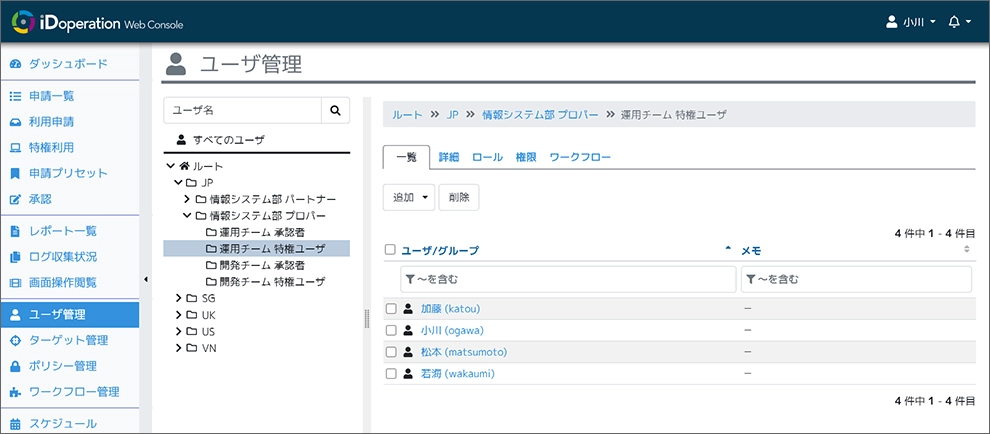Select すべてのユーザ

click(220, 140)
